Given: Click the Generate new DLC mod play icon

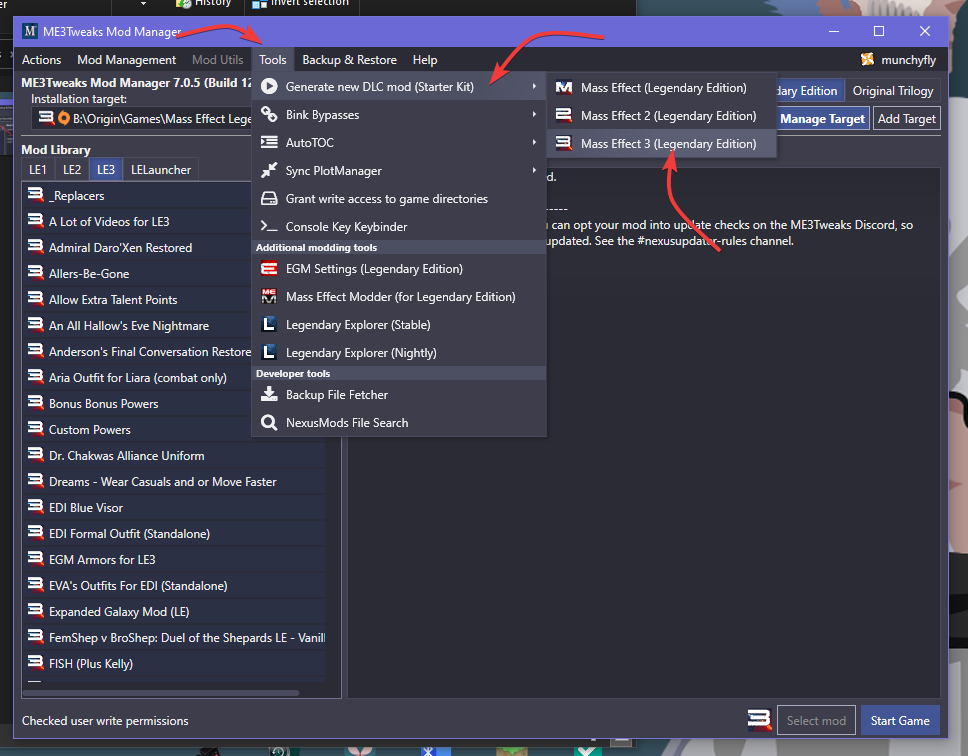Looking at the screenshot, I should (x=269, y=86).
